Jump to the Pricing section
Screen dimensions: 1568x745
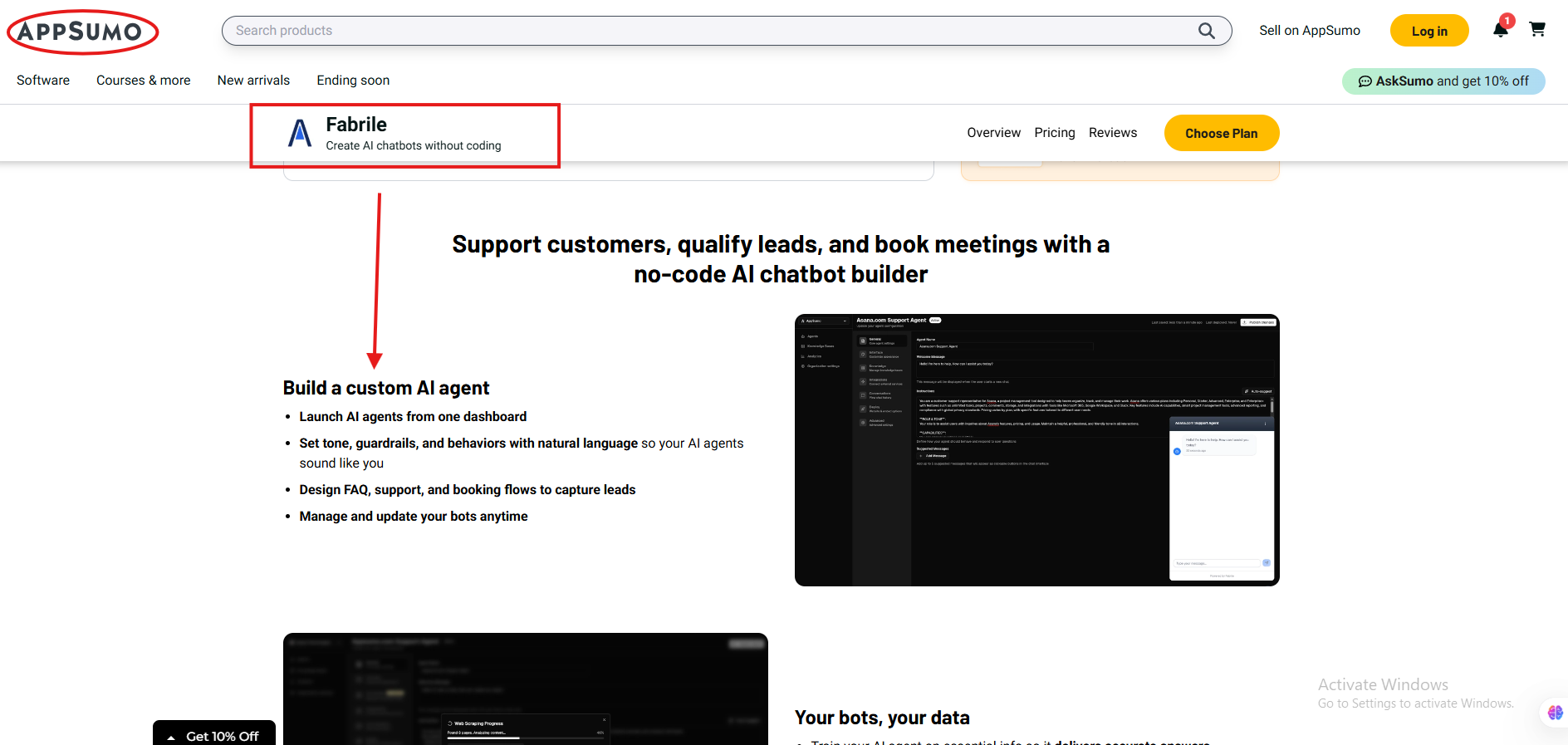(1055, 133)
